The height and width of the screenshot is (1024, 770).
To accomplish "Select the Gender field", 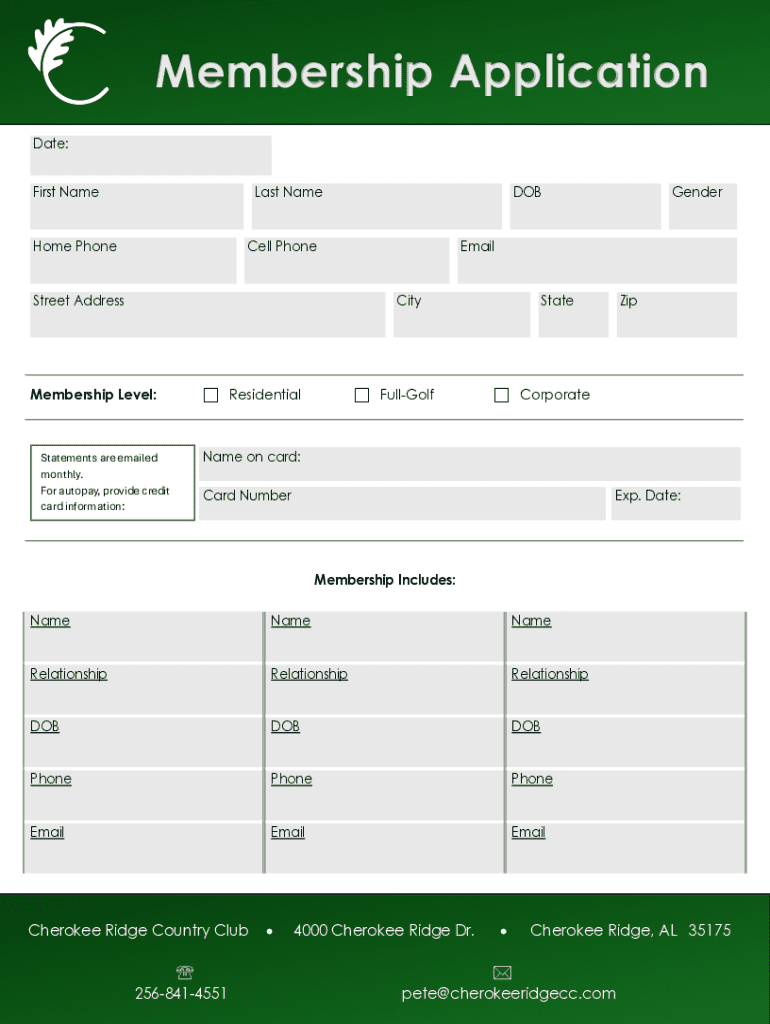I will tap(702, 207).
